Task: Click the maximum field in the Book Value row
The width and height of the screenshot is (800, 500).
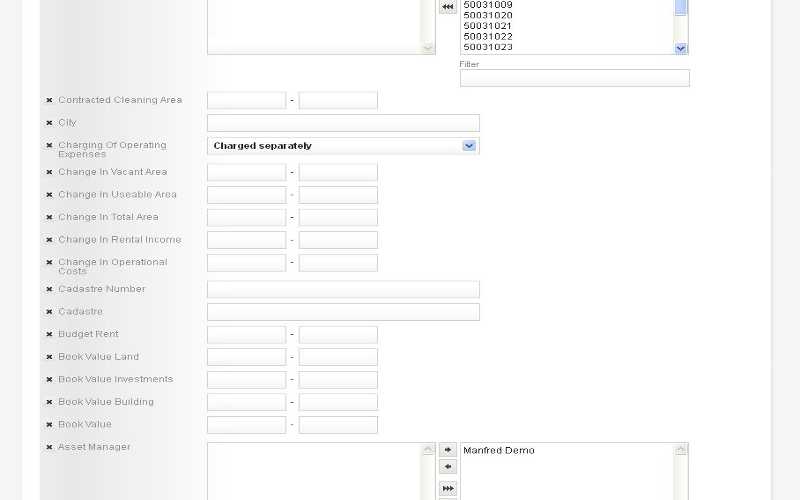Action: click(338, 425)
